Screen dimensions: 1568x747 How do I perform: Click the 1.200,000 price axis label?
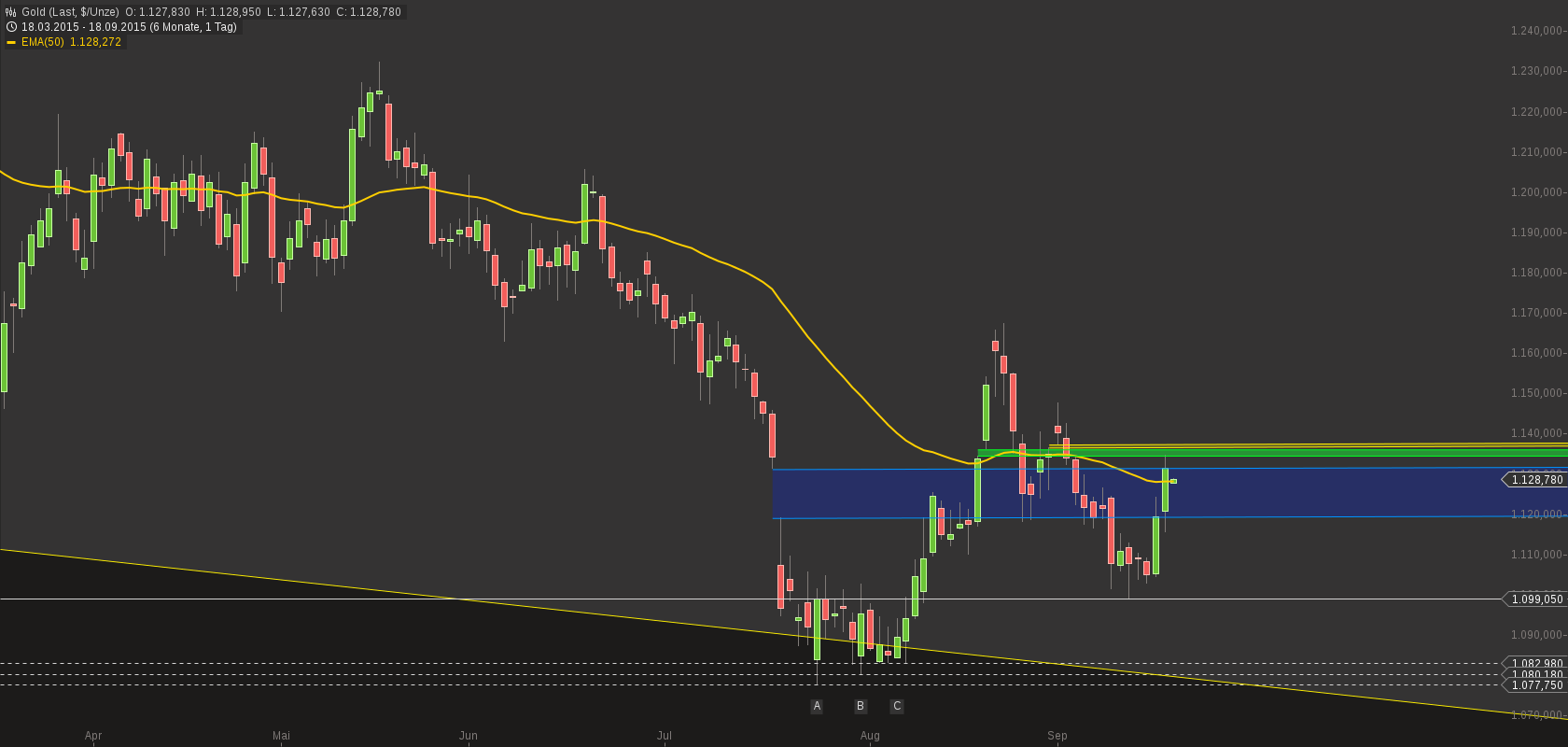[x=1536, y=192]
